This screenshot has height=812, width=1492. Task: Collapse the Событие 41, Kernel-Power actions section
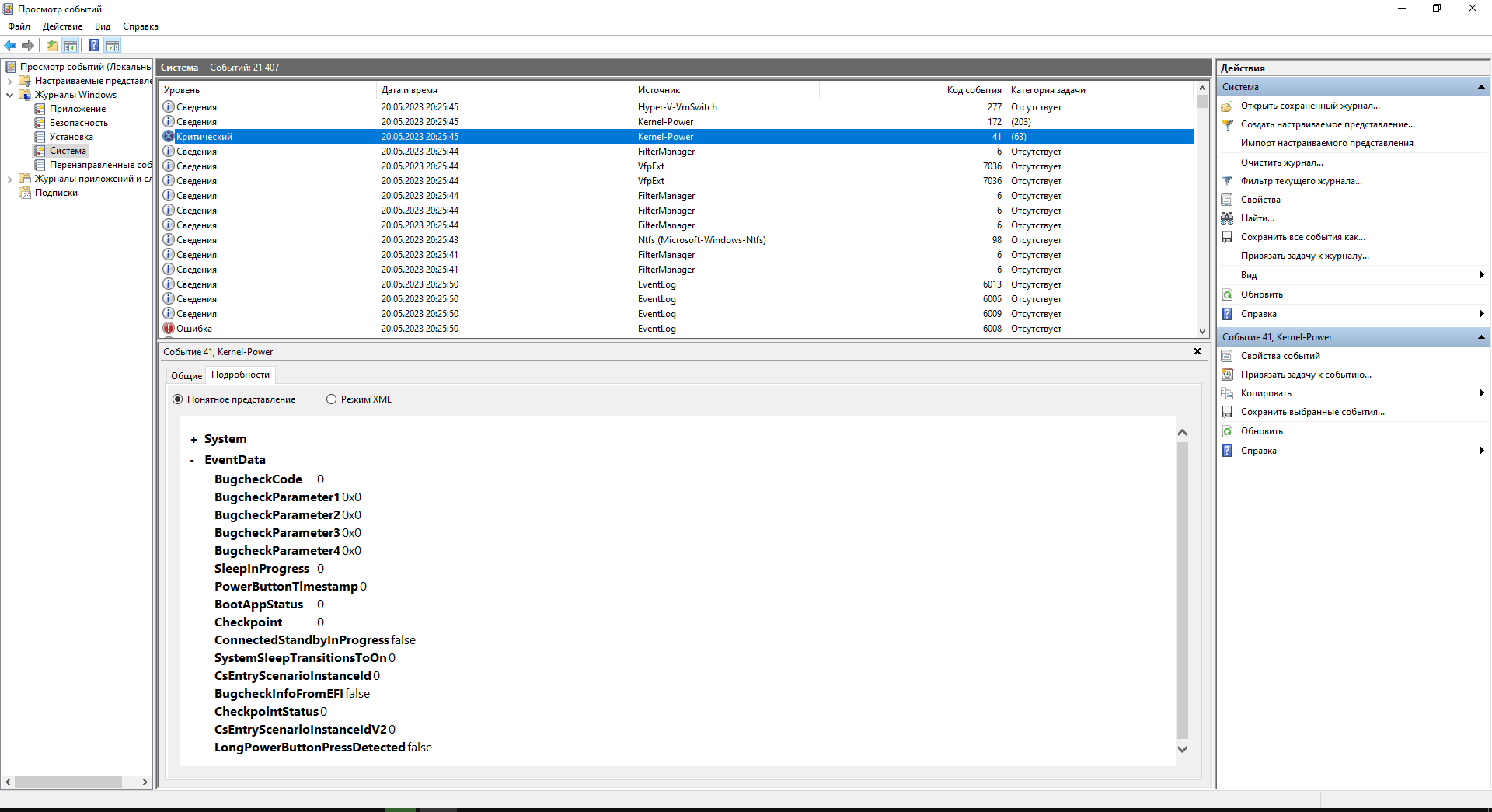1481,337
